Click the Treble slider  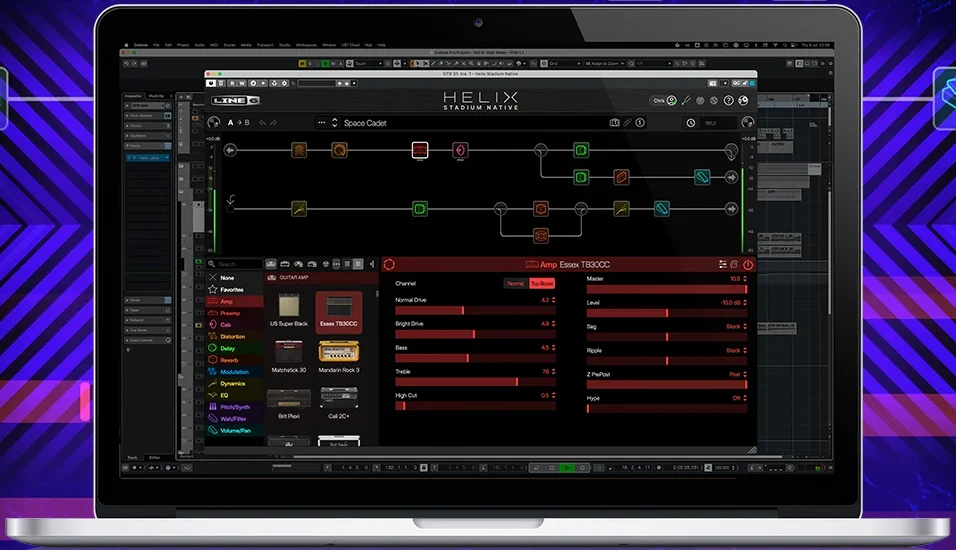[x=475, y=382]
